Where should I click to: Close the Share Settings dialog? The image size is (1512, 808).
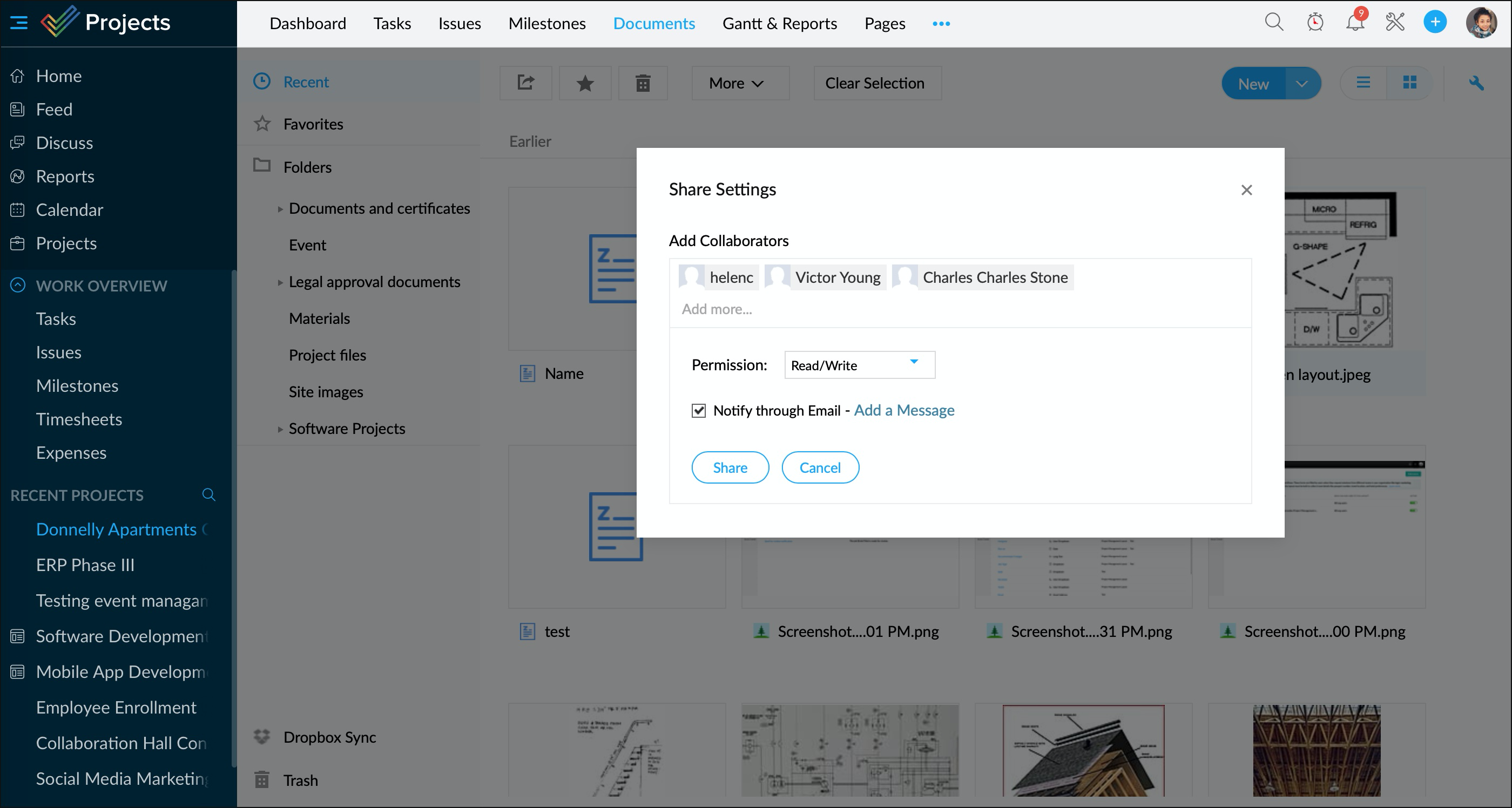click(x=1247, y=190)
